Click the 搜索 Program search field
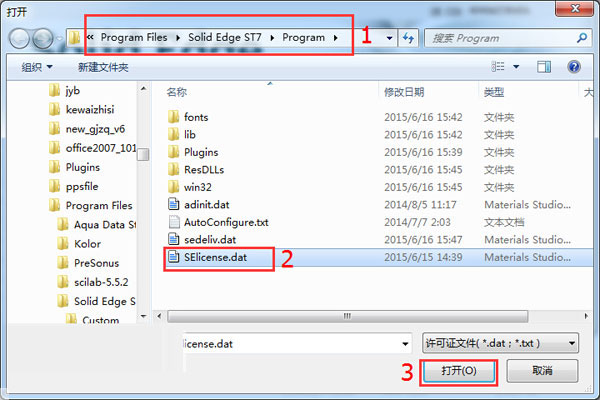The width and height of the screenshot is (600, 400). click(501, 38)
